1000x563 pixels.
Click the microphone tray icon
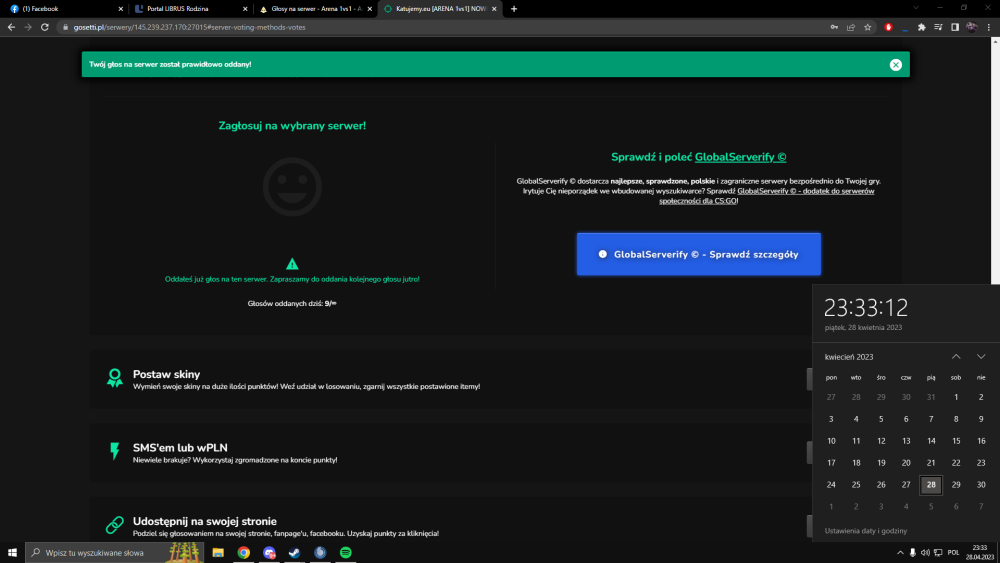pyautogui.click(x=913, y=553)
